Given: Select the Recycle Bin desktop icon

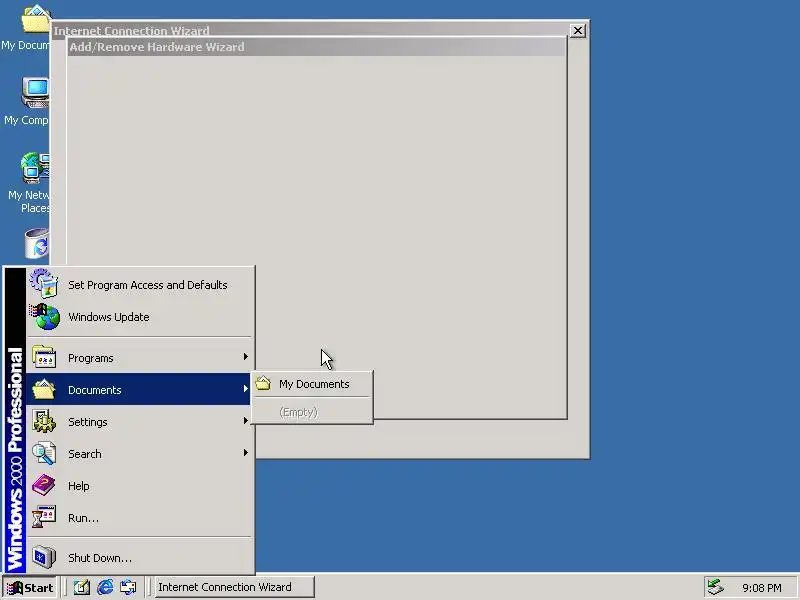Looking at the screenshot, I should click(37, 243).
